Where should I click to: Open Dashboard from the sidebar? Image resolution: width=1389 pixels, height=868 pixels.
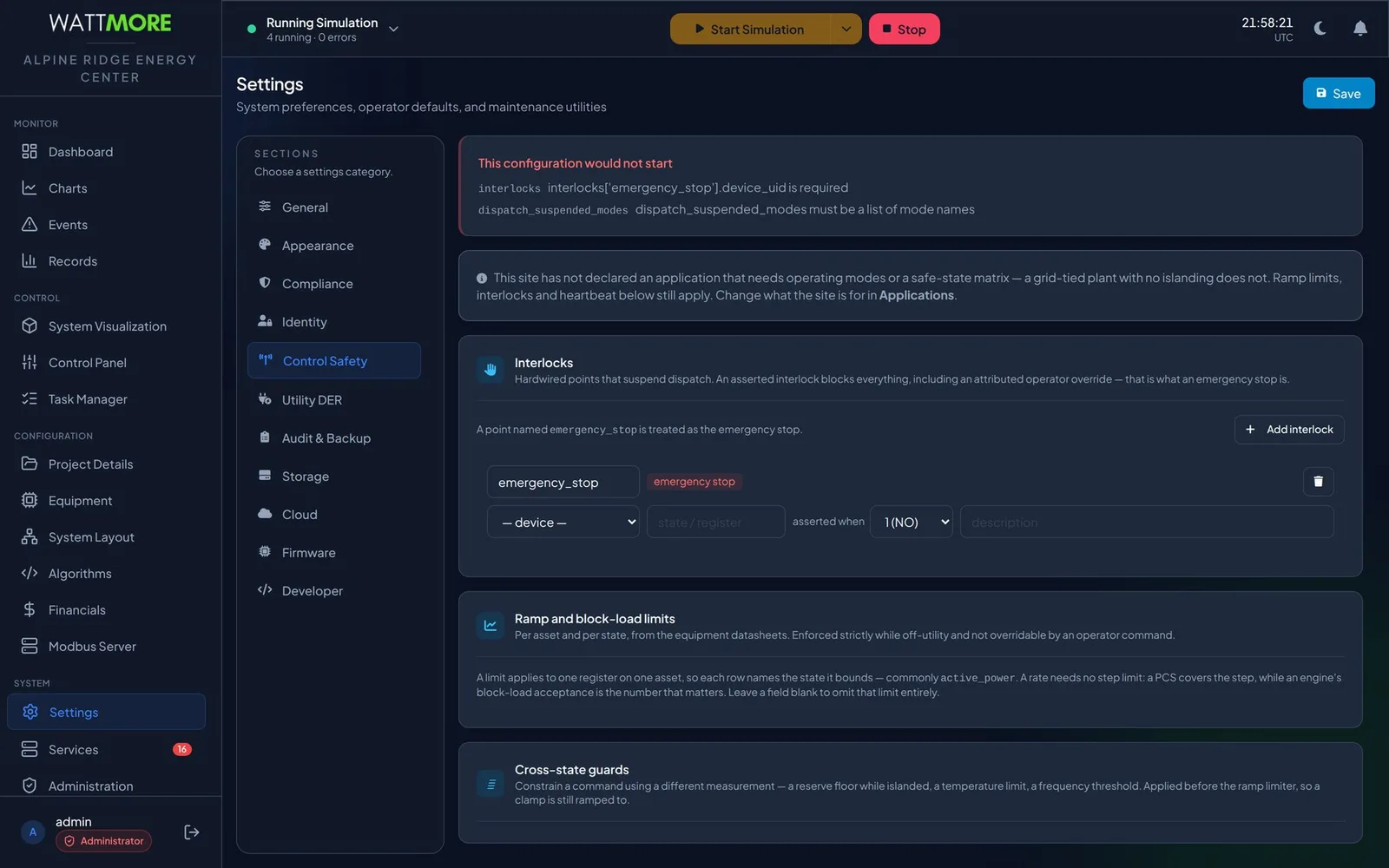pos(106,152)
